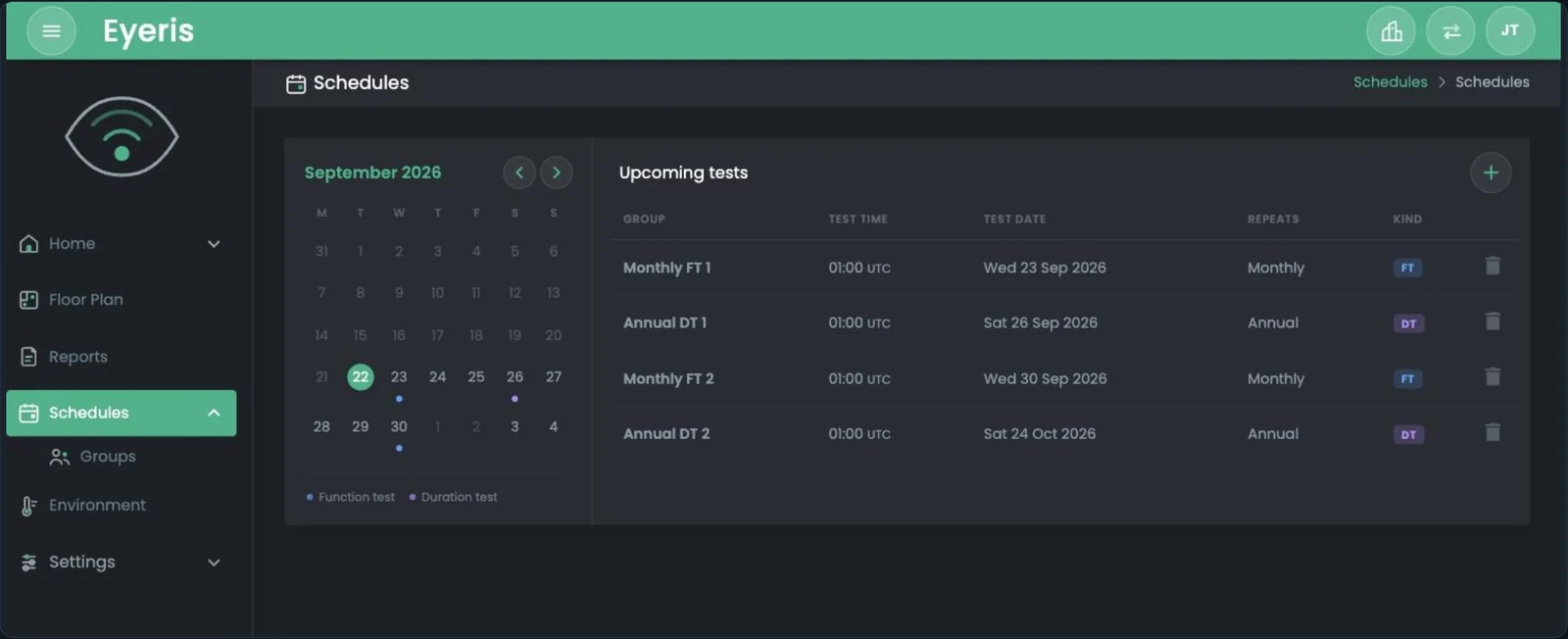Click the DT badge for Annual DT 1
Screen dimensions: 1568x639
click(1408, 323)
